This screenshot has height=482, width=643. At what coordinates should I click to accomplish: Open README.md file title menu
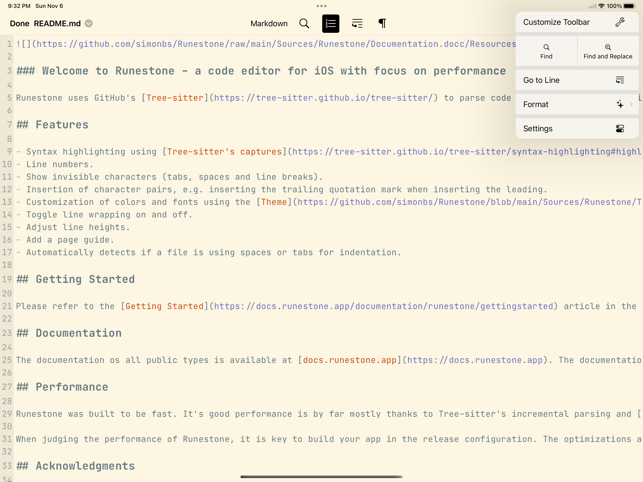(63, 23)
